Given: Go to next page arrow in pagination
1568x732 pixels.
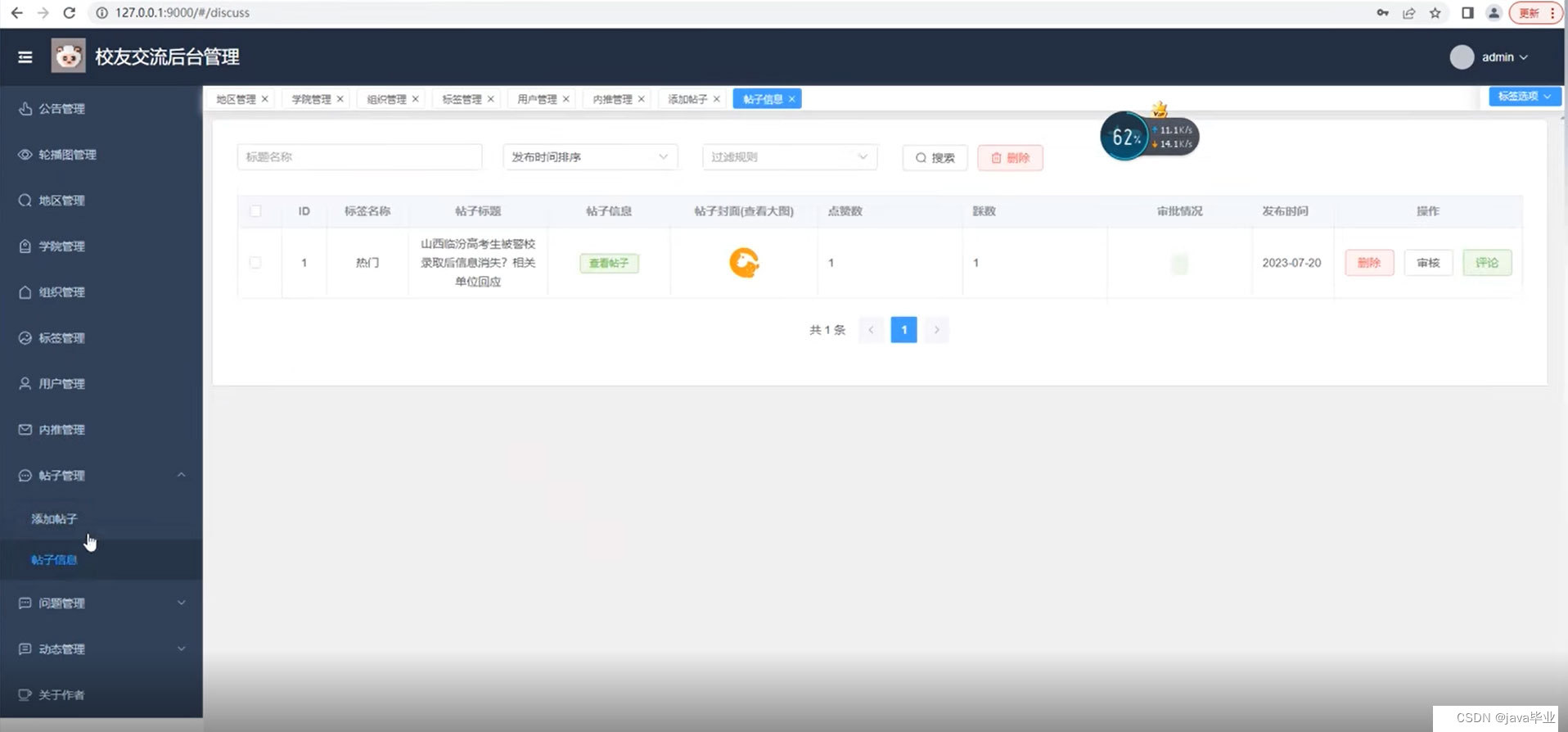Looking at the screenshot, I should [936, 330].
